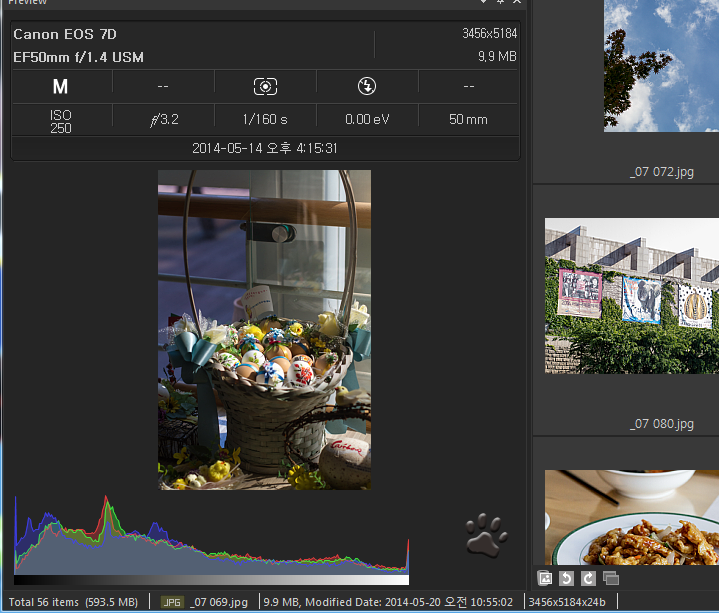Click the grayscale gradient bar under histogram

point(211,580)
